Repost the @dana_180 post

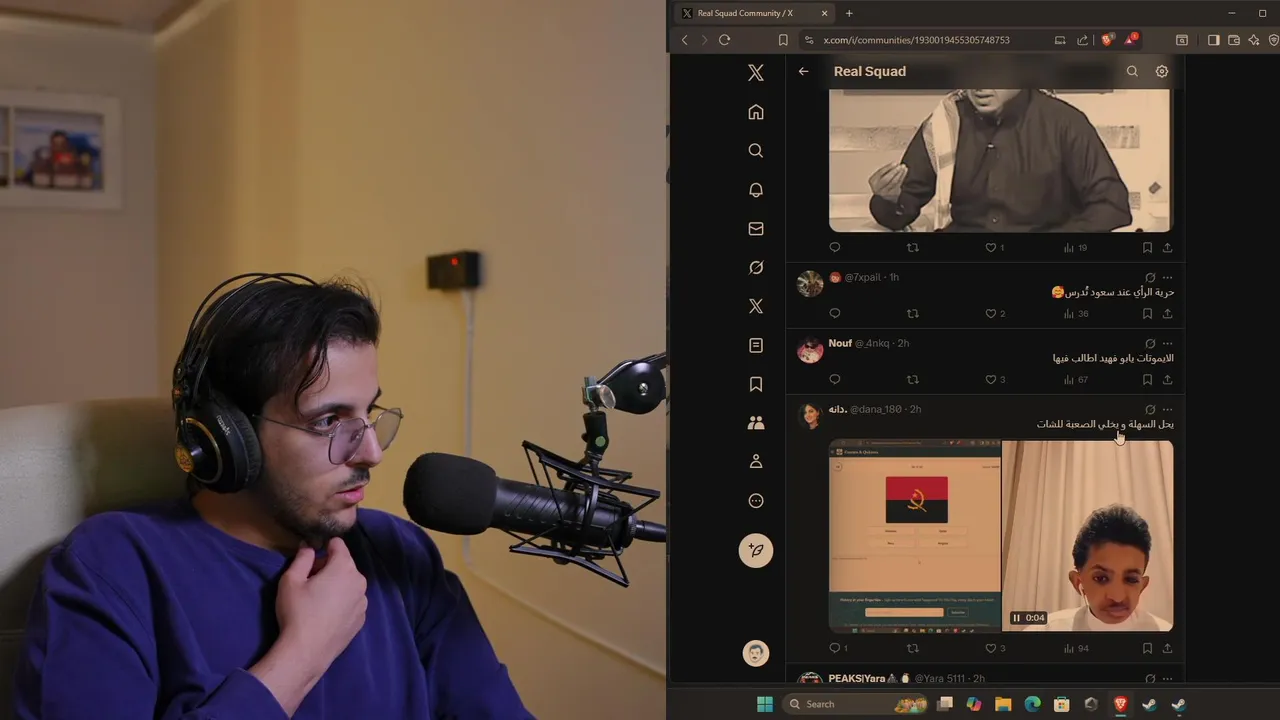[x=912, y=648]
